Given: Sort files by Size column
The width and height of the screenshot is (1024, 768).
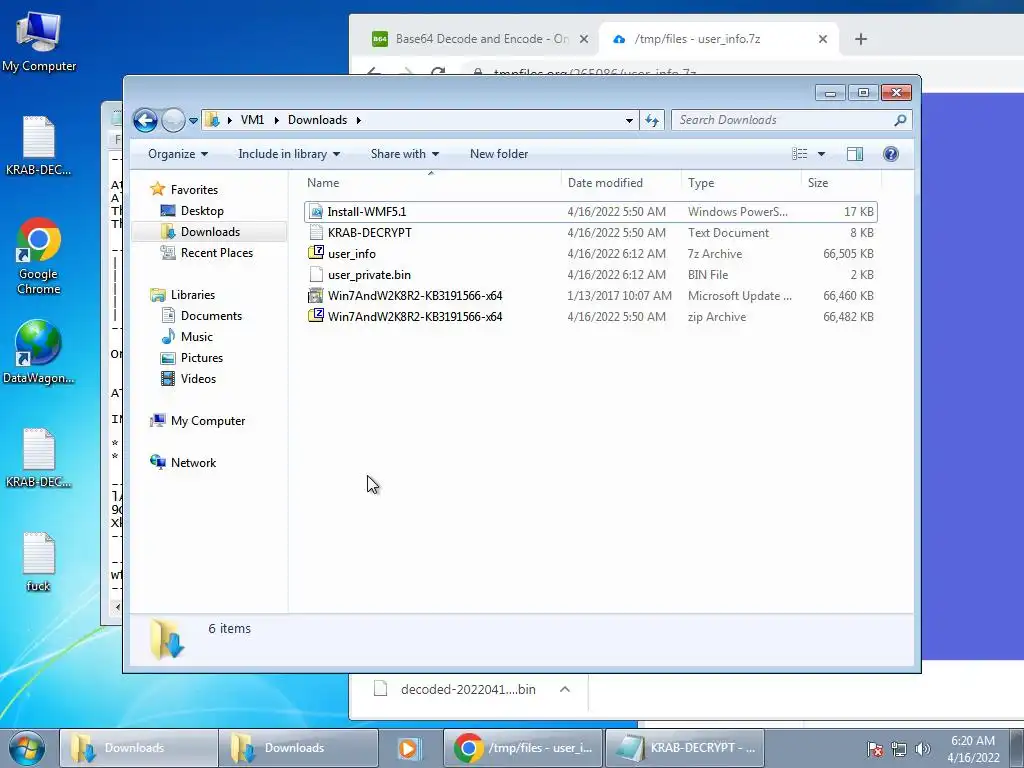Looking at the screenshot, I should coord(841,183).
